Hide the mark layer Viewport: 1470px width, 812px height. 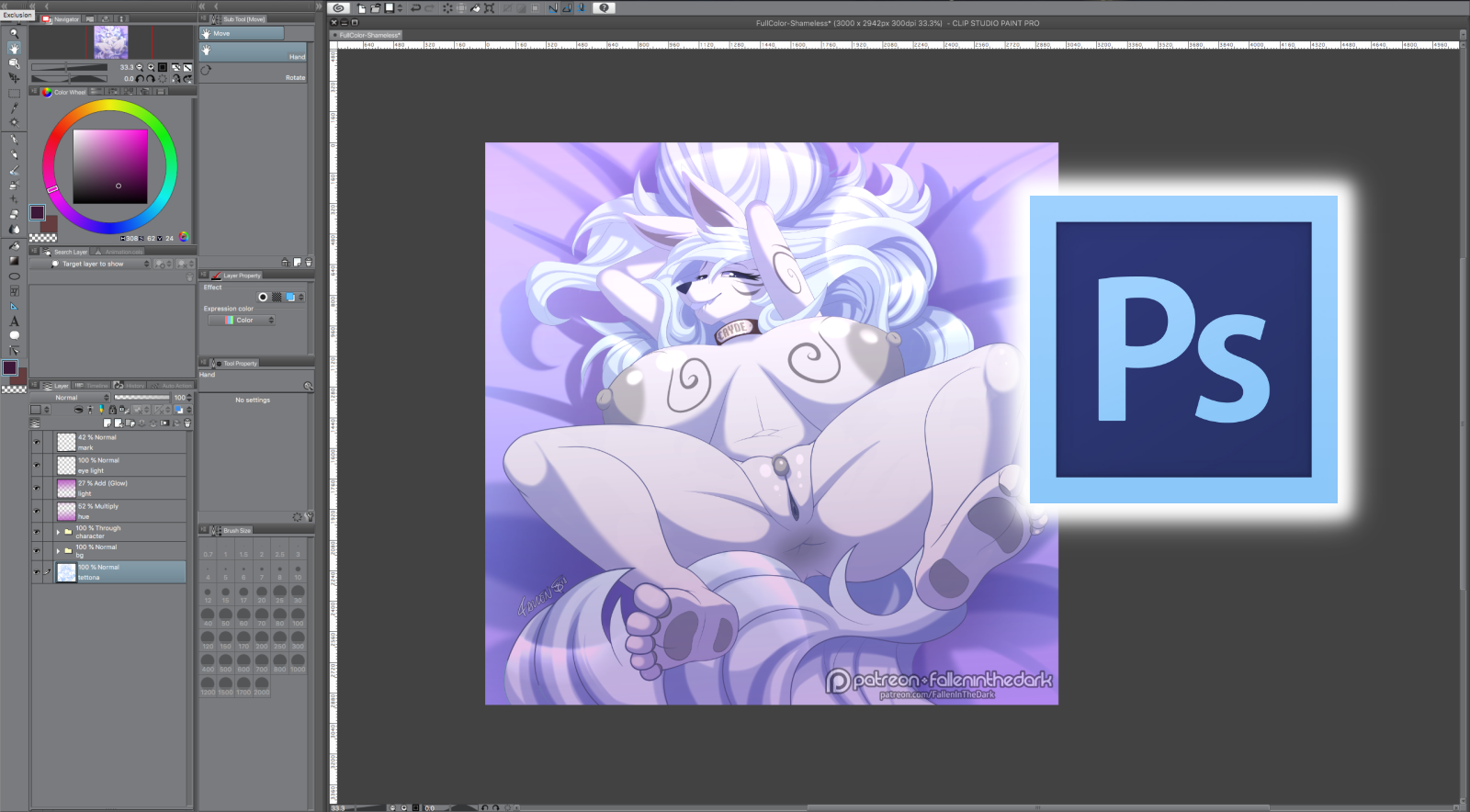coord(37,442)
